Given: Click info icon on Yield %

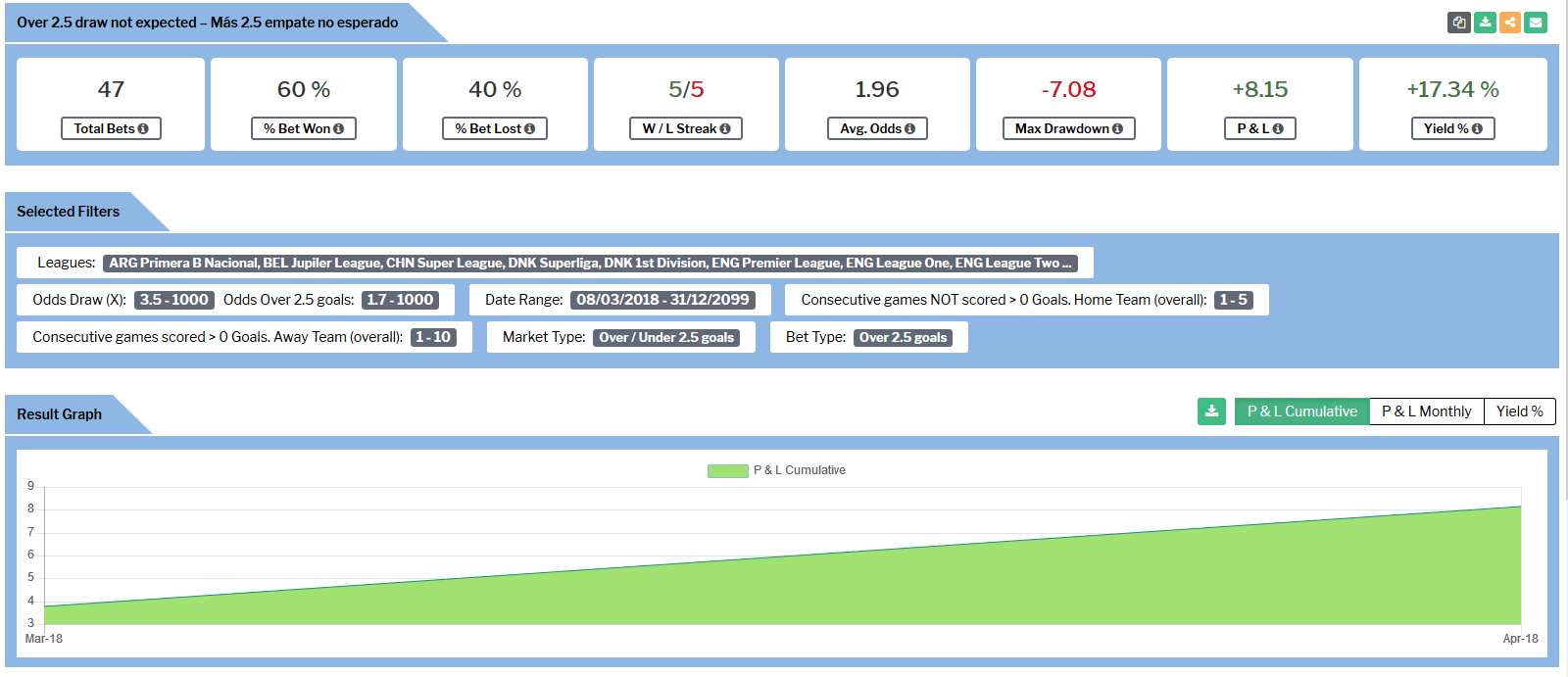Looking at the screenshot, I should coord(1477,129).
